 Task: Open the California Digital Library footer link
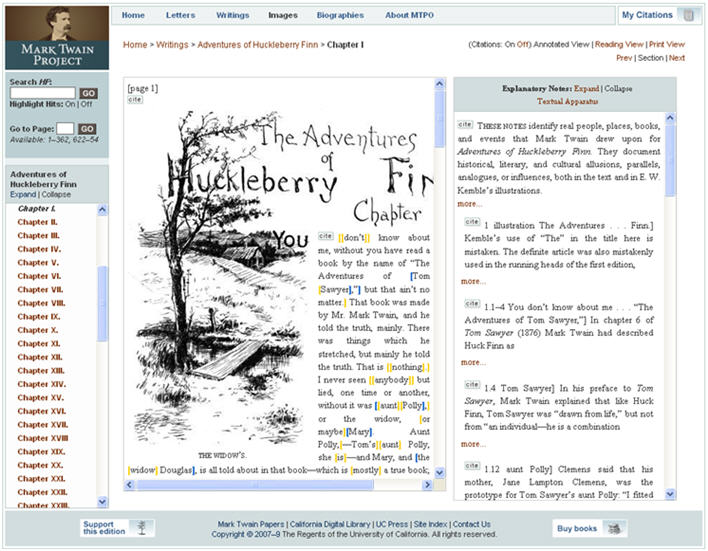pyautogui.click(x=330, y=524)
